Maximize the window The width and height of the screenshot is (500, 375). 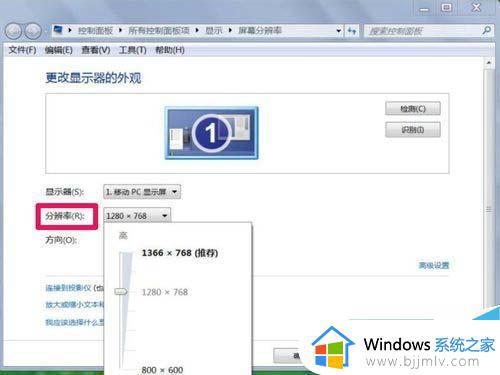tap(447, 8)
